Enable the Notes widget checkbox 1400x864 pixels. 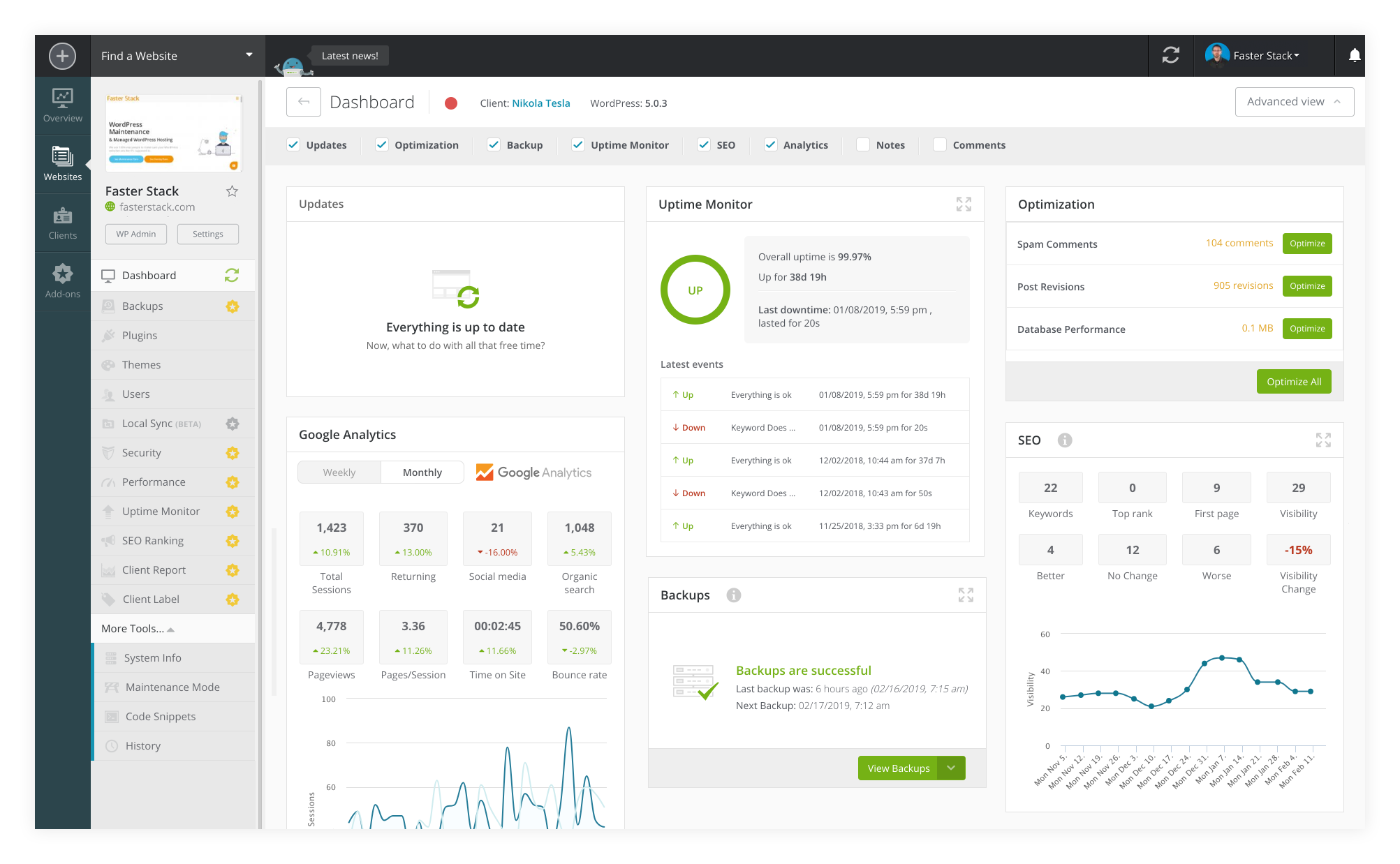(863, 144)
